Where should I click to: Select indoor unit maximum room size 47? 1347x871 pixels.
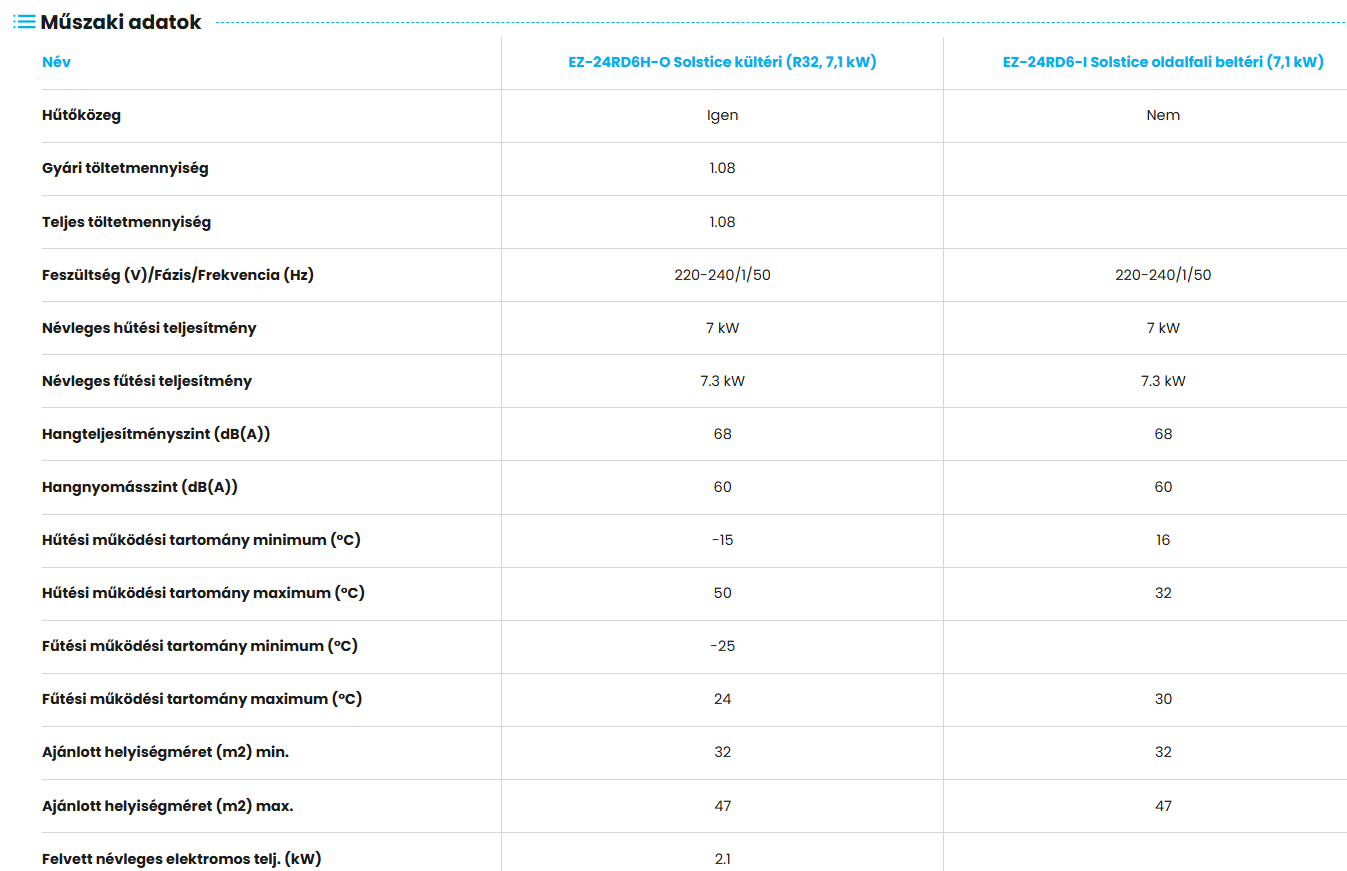tap(1163, 806)
